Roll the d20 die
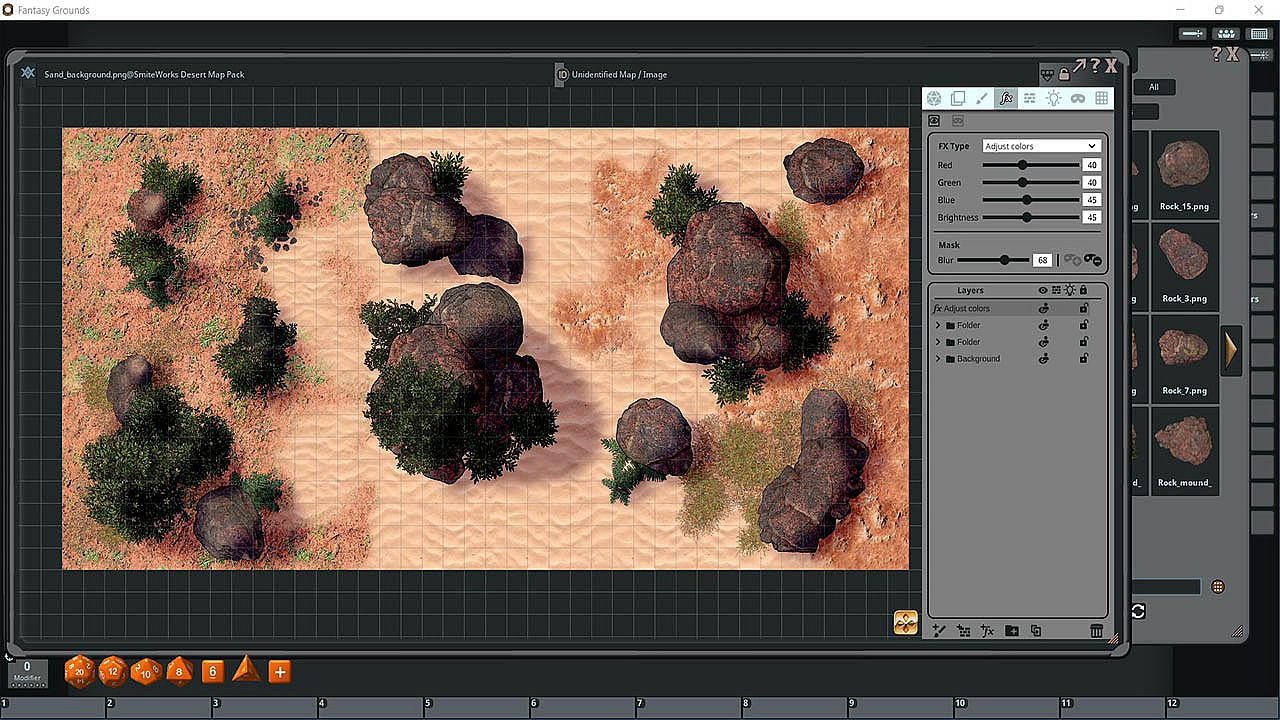The height and width of the screenshot is (720, 1280). coord(79,672)
